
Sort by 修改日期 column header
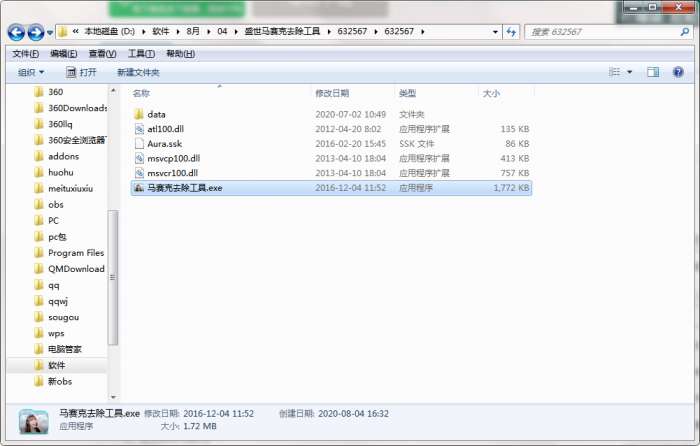pyautogui.click(x=332, y=93)
